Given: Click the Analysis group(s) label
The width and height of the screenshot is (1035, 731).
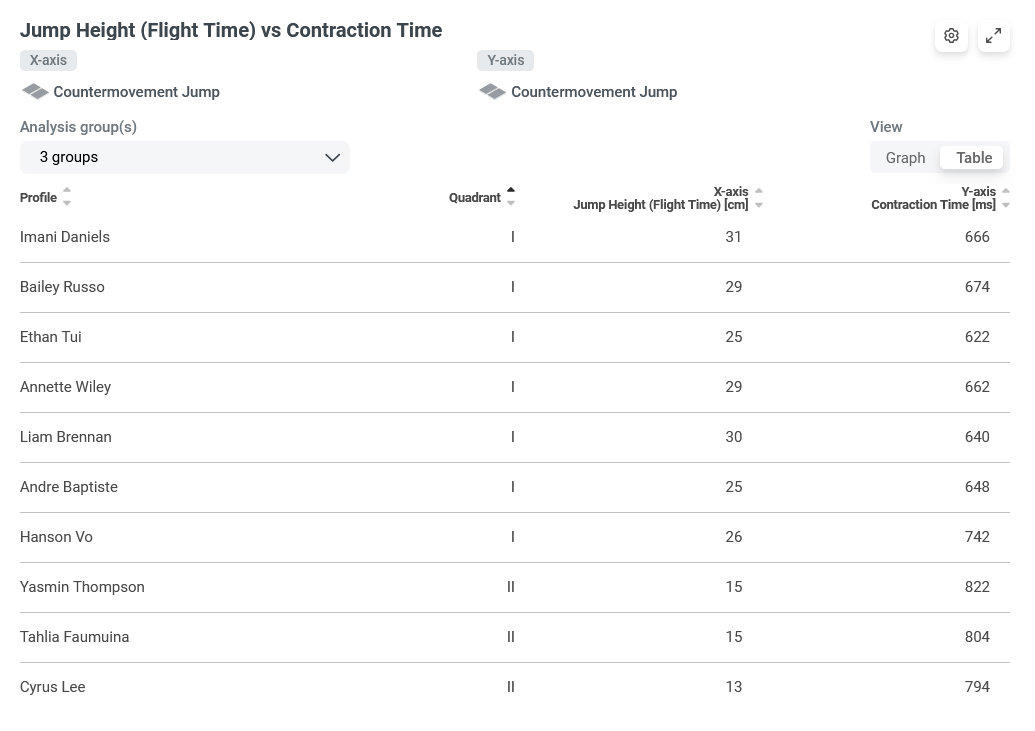Looking at the screenshot, I should click(x=78, y=127).
